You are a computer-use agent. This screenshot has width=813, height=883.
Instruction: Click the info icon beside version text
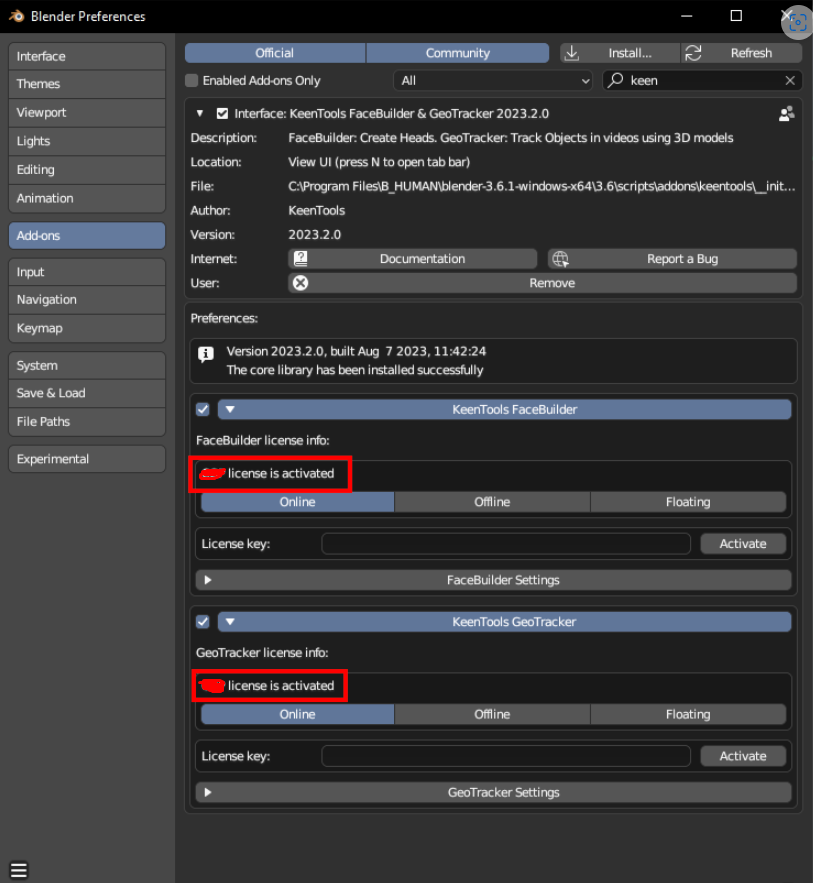click(x=206, y=354)
